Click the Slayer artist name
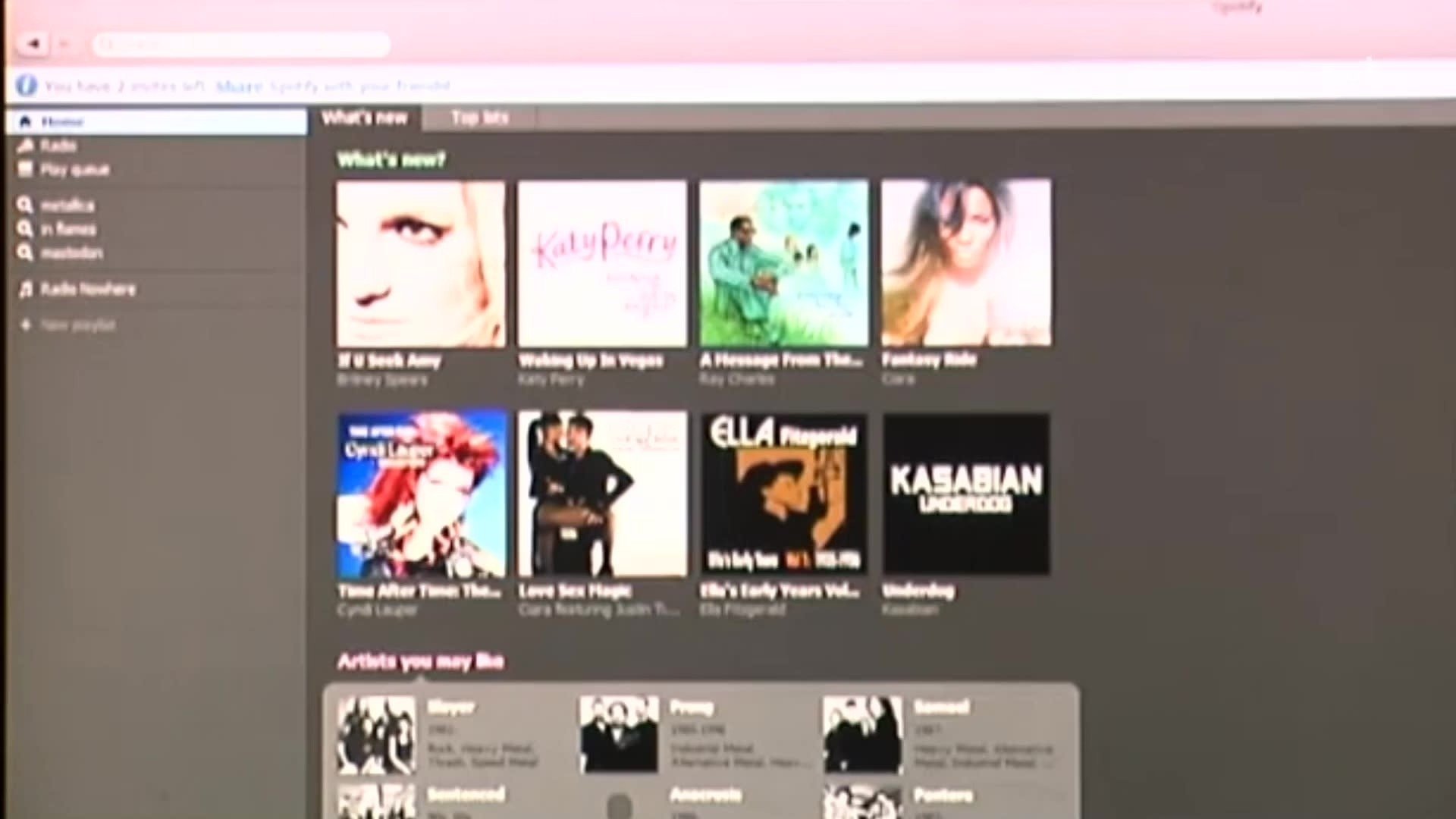Viewport: 1456px width, 819px height. point(451,708)
